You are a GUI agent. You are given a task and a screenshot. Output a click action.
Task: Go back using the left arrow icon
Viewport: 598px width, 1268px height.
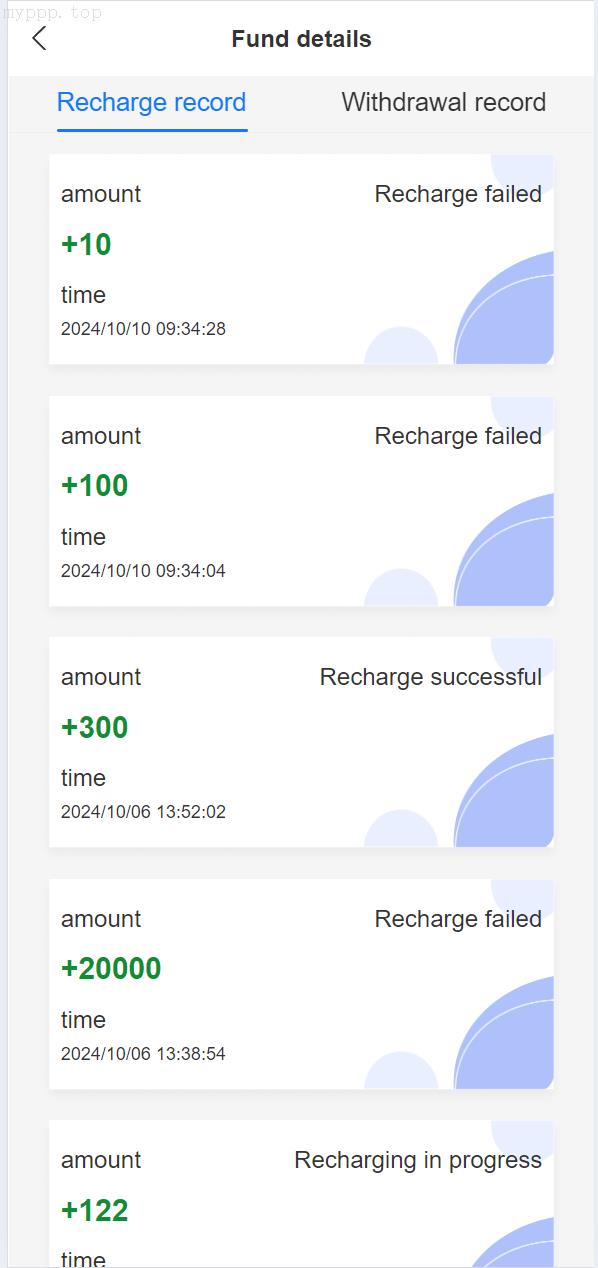coord(39,39)
